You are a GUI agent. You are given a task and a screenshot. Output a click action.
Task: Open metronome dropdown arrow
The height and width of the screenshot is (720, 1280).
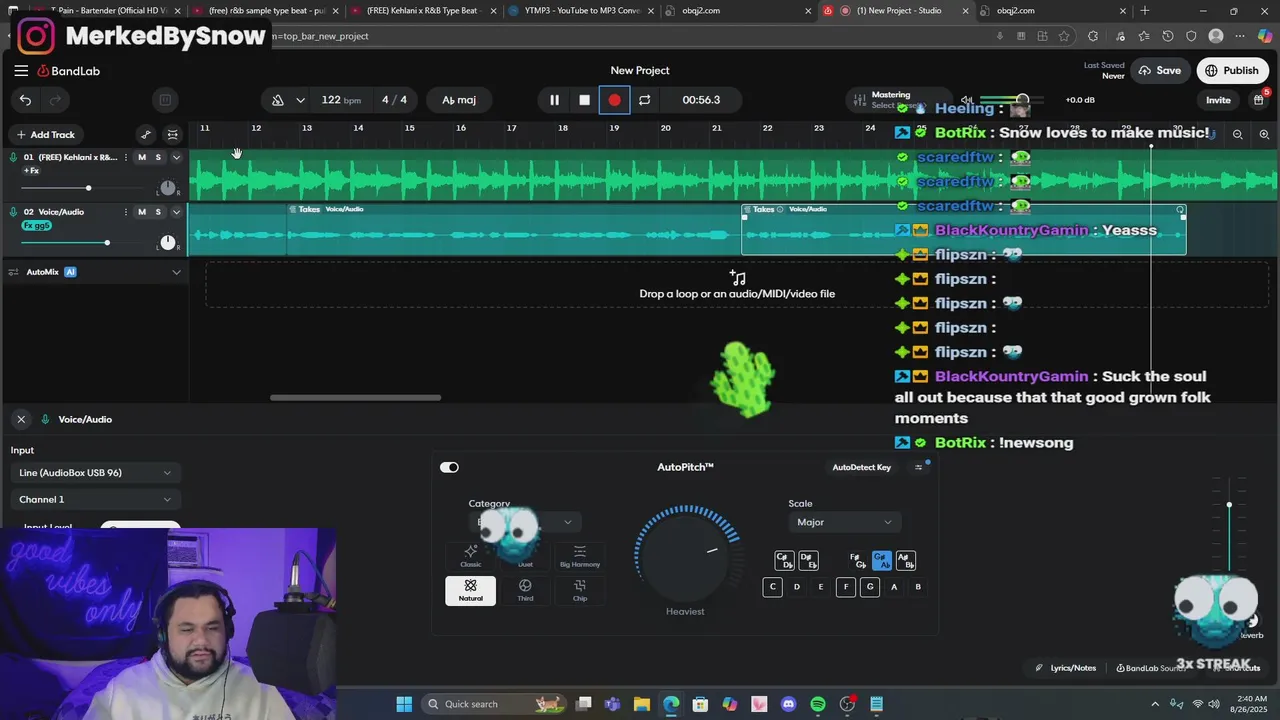300,100
